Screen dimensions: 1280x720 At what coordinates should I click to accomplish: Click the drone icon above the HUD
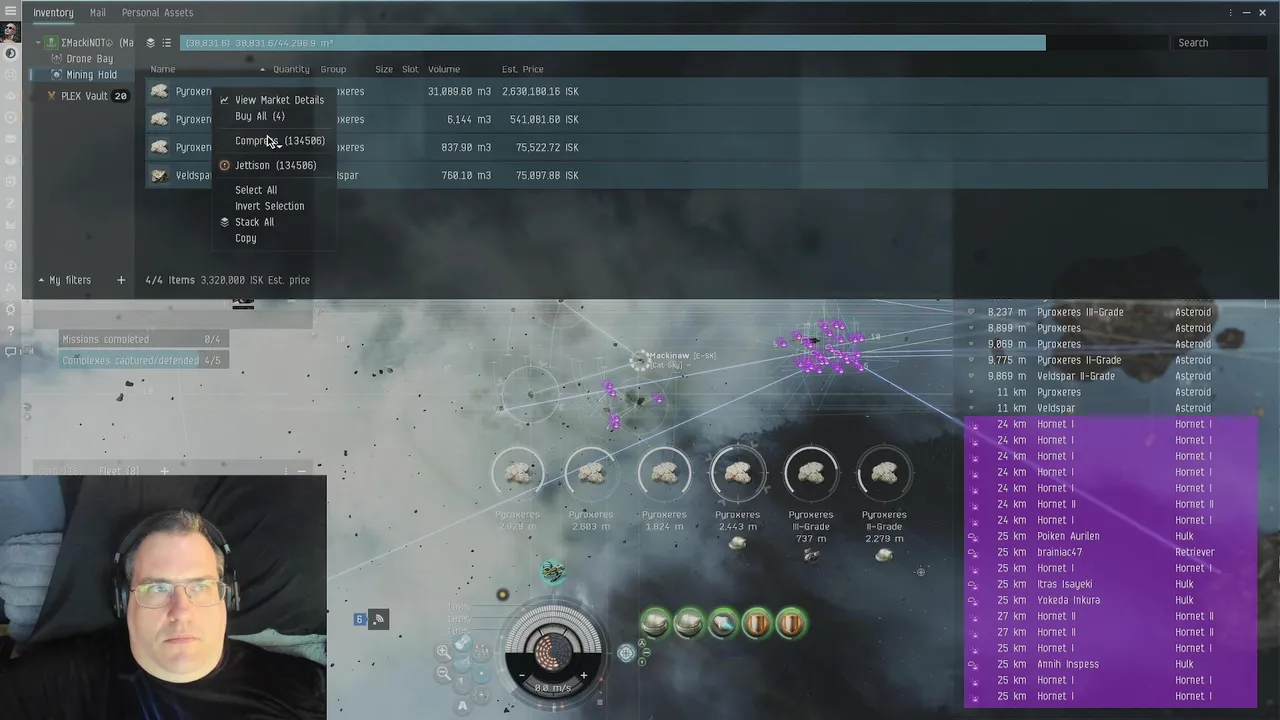[x=553, y=571]
